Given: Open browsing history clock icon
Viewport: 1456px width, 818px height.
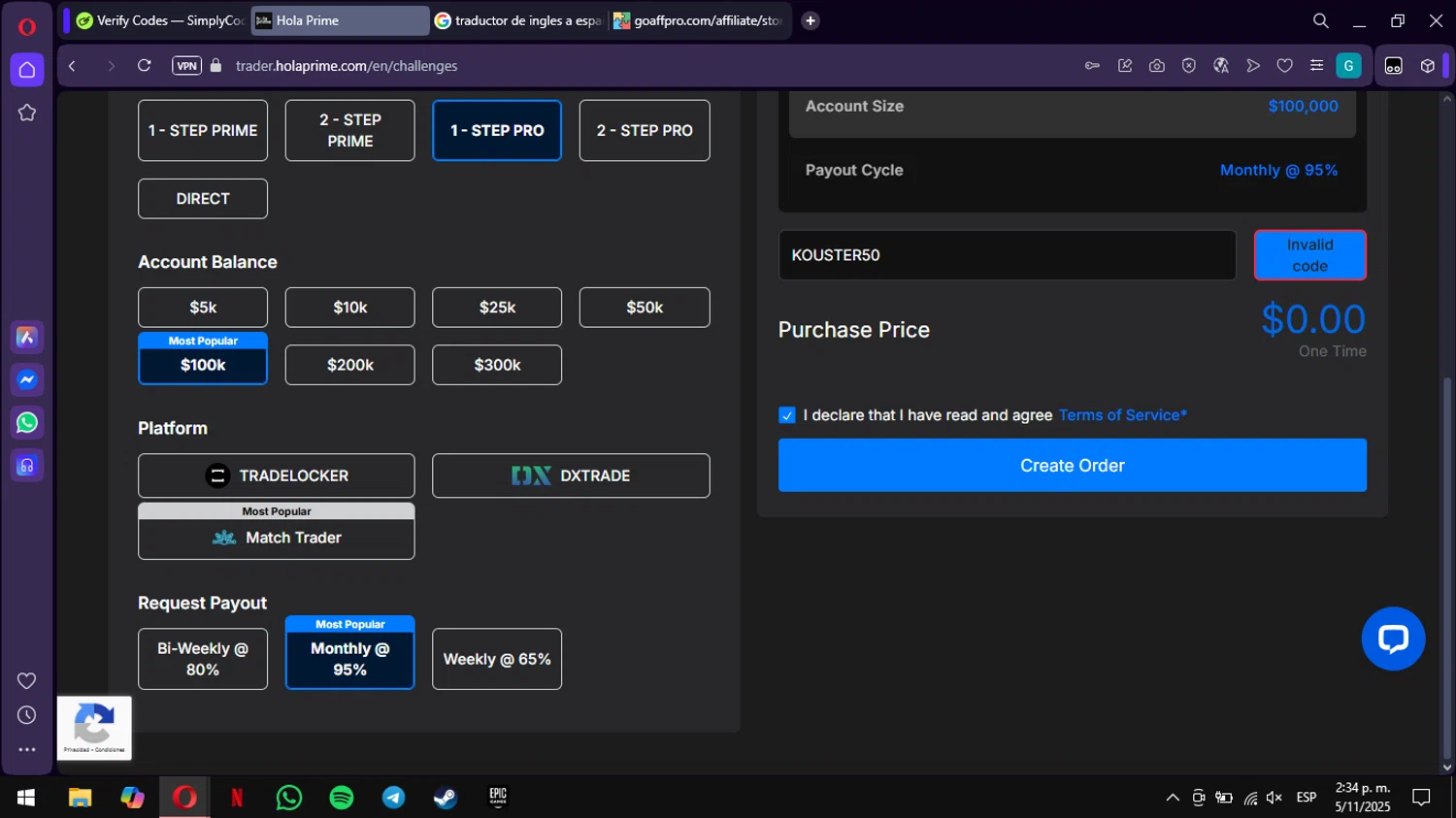Looking at the screenshot, I should (x=27, y=715).
